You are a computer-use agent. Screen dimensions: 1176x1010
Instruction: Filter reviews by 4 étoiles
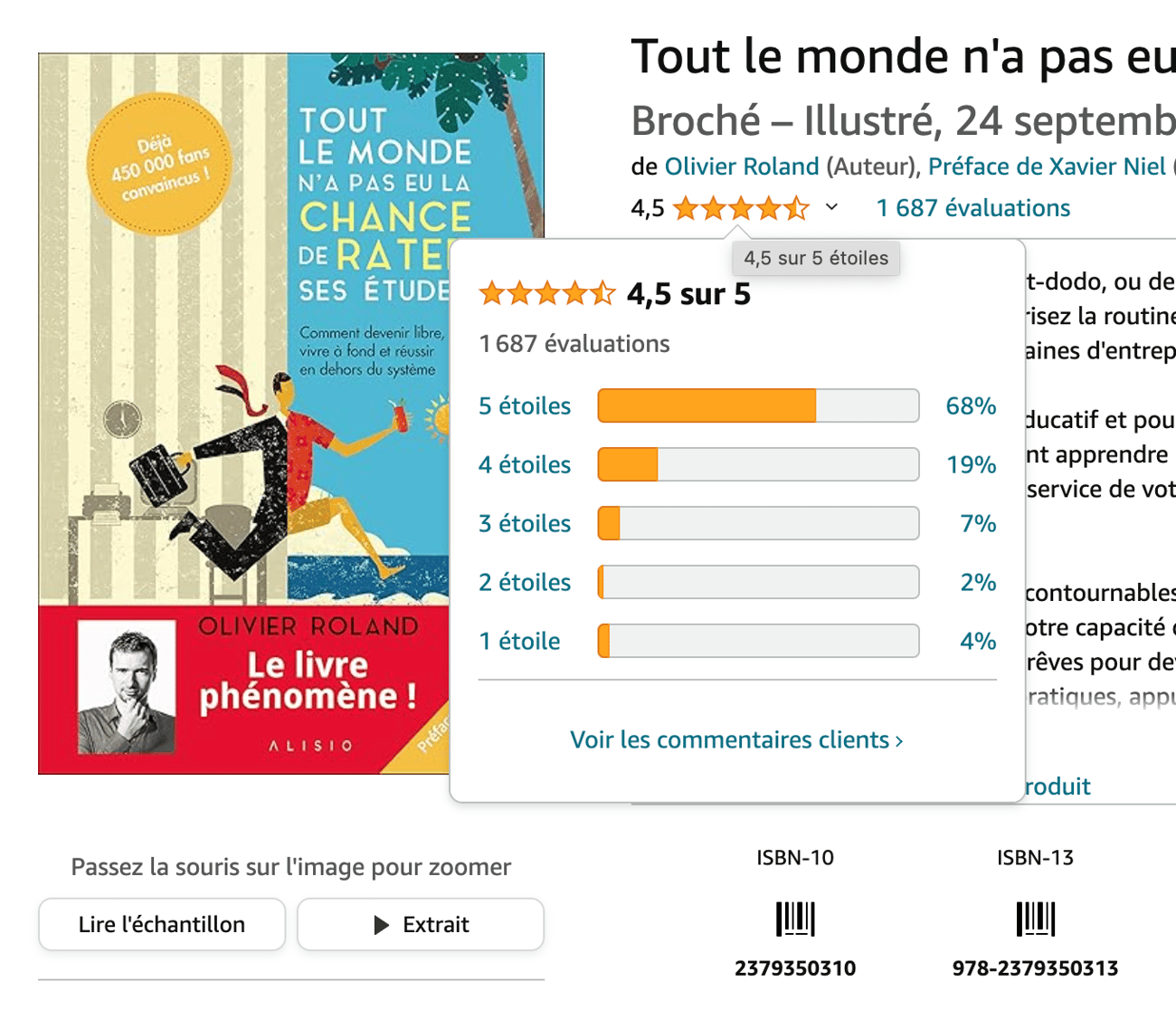(x=525, y=464)
